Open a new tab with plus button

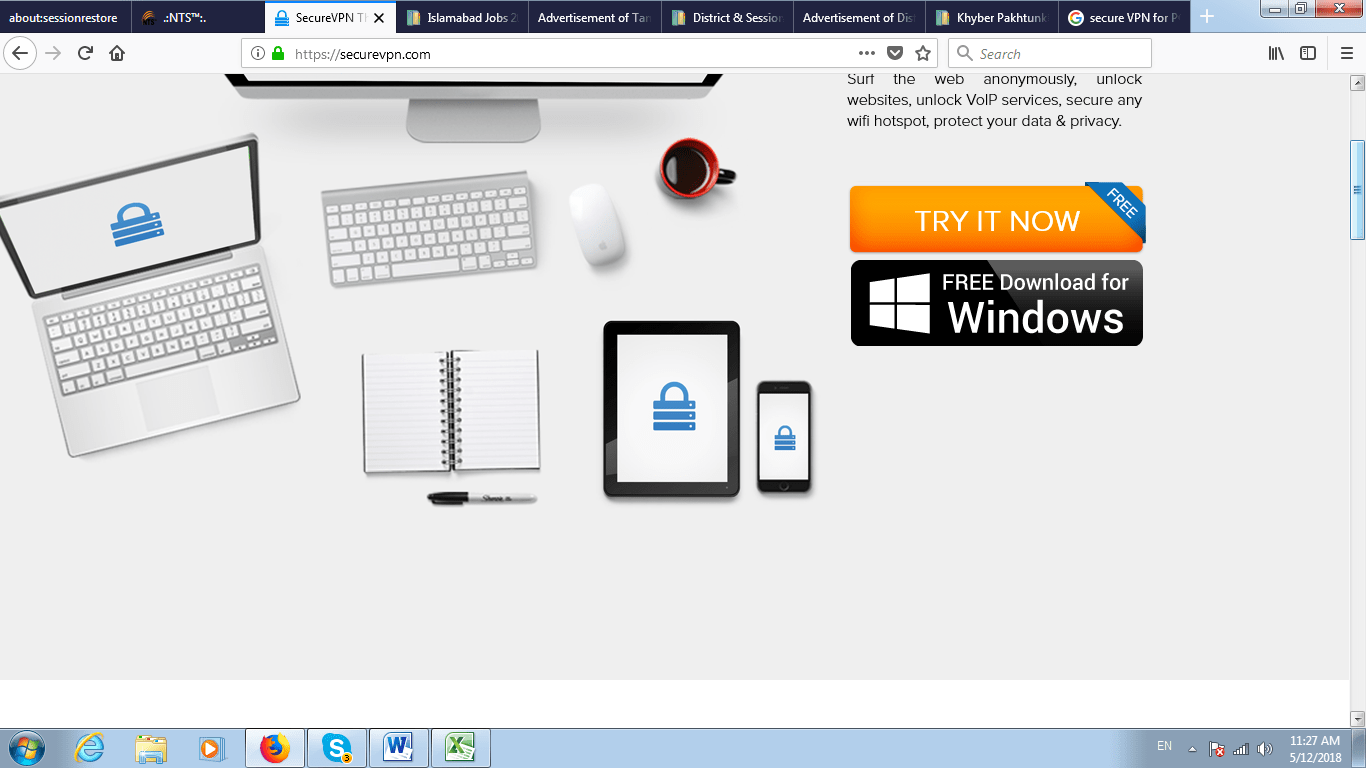click(x=1207, y=17)
